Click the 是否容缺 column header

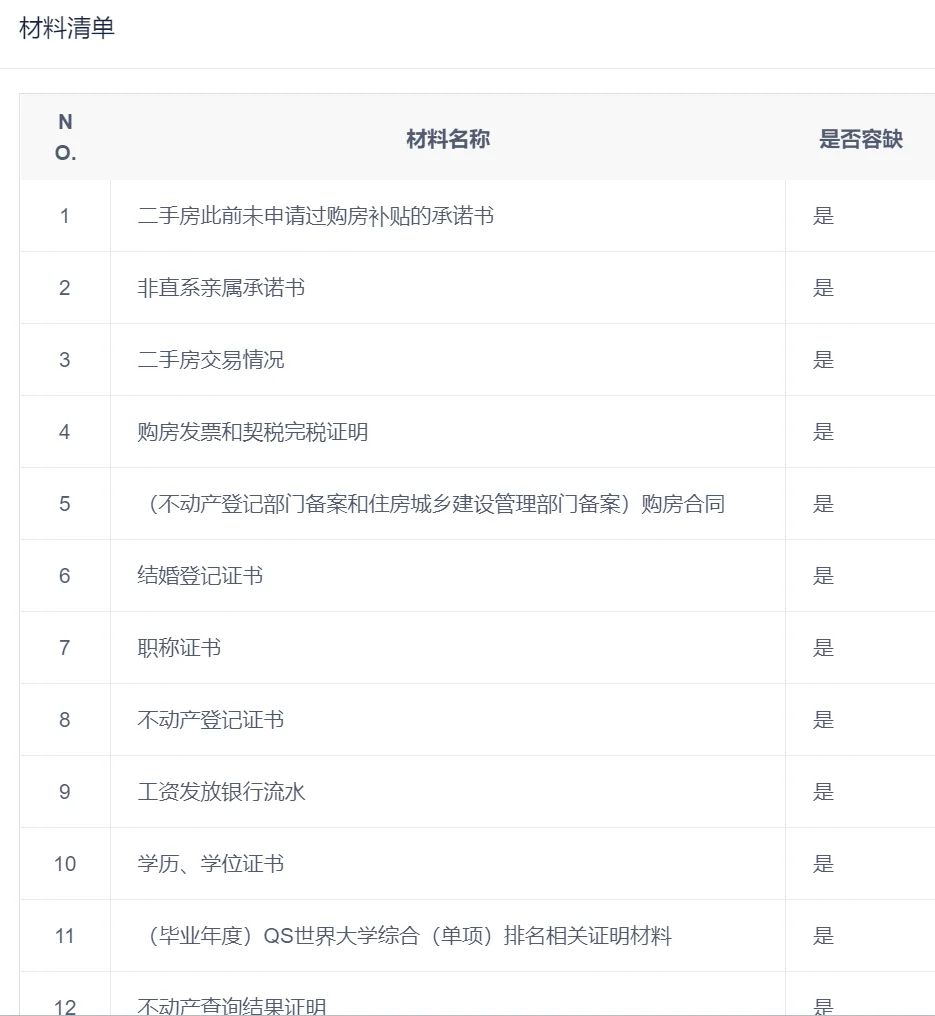(x=860, y=139)
